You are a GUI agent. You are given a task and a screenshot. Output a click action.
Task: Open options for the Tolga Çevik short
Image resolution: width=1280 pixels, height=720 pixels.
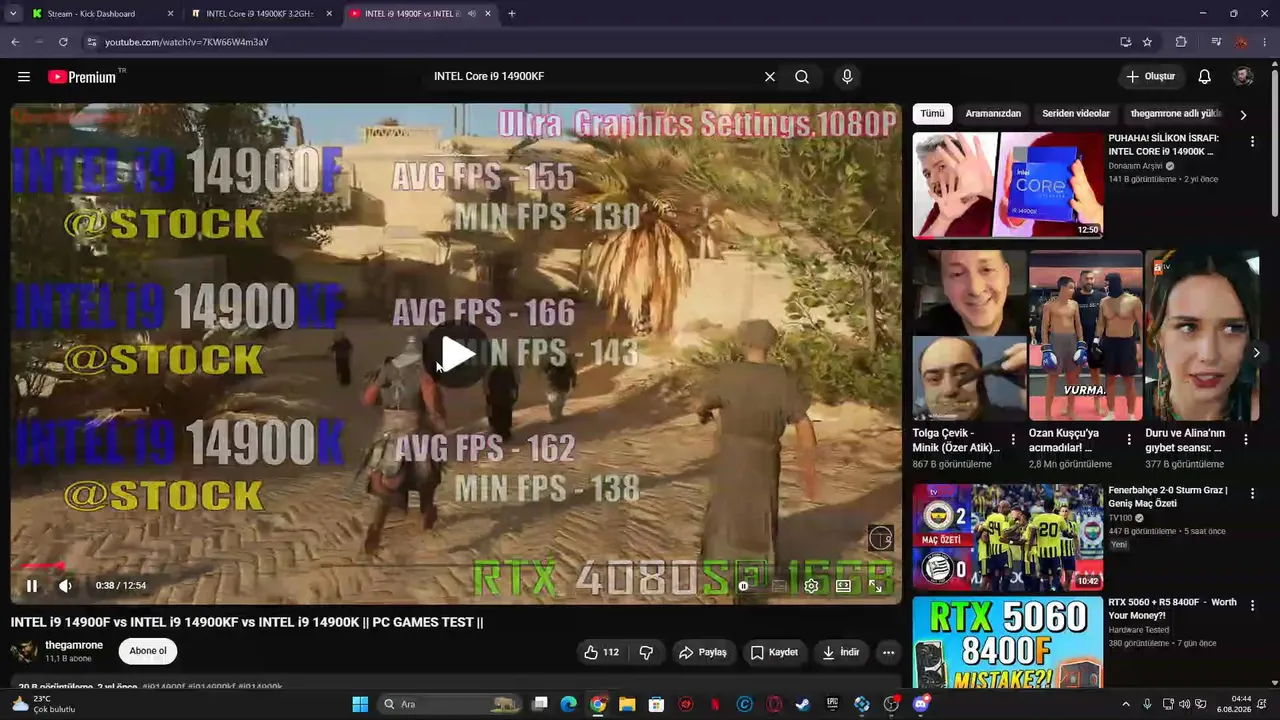(1013, 439)
